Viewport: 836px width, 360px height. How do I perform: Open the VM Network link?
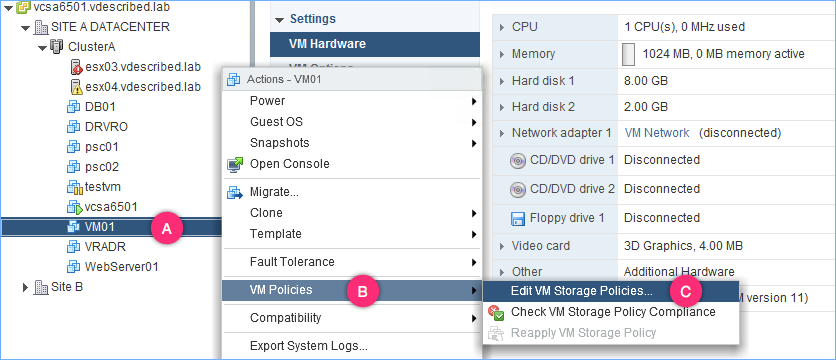pyautogui.click(x=656, y=133)
